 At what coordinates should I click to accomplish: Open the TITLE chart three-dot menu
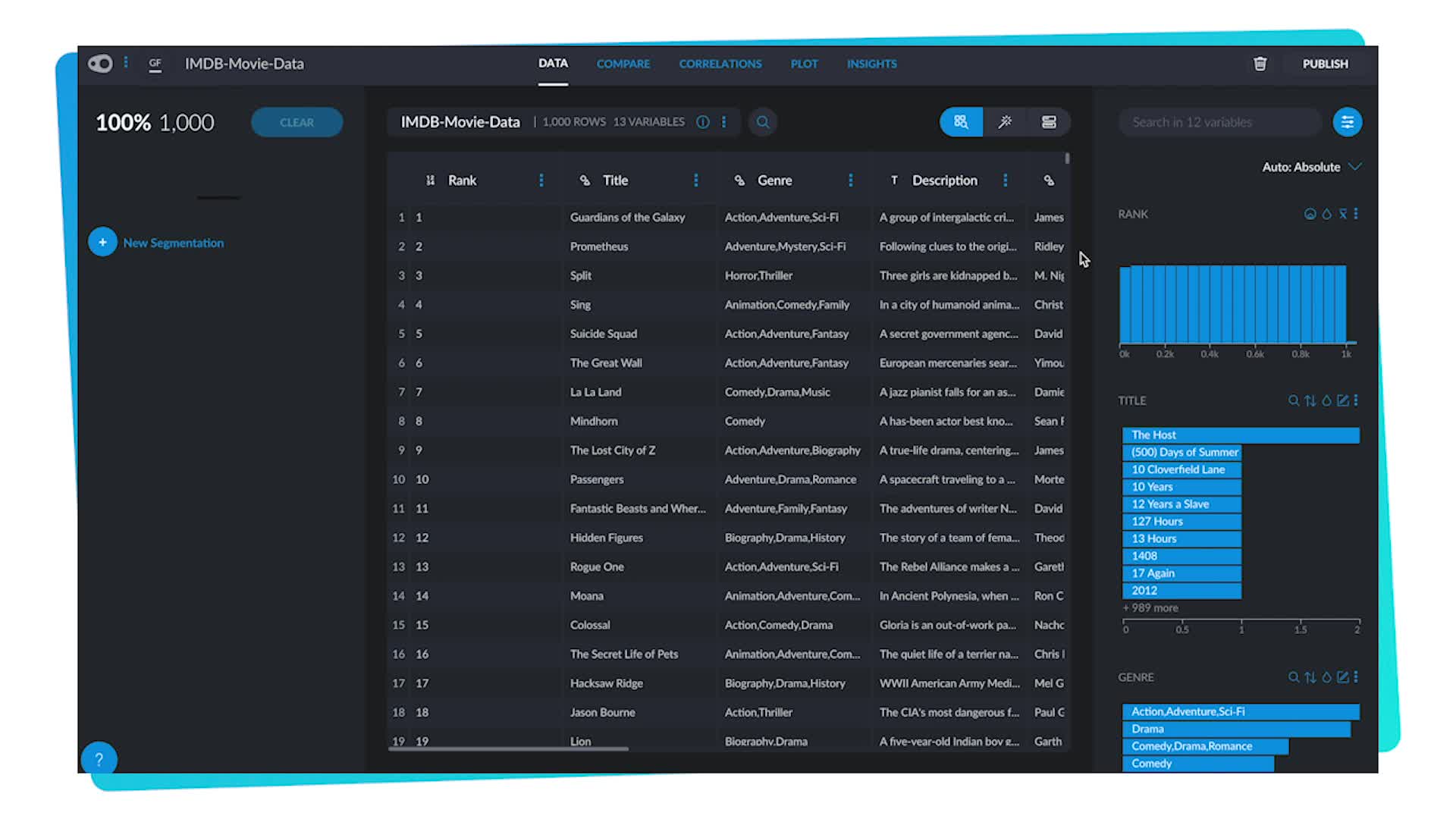click(x=1356, y=400)
